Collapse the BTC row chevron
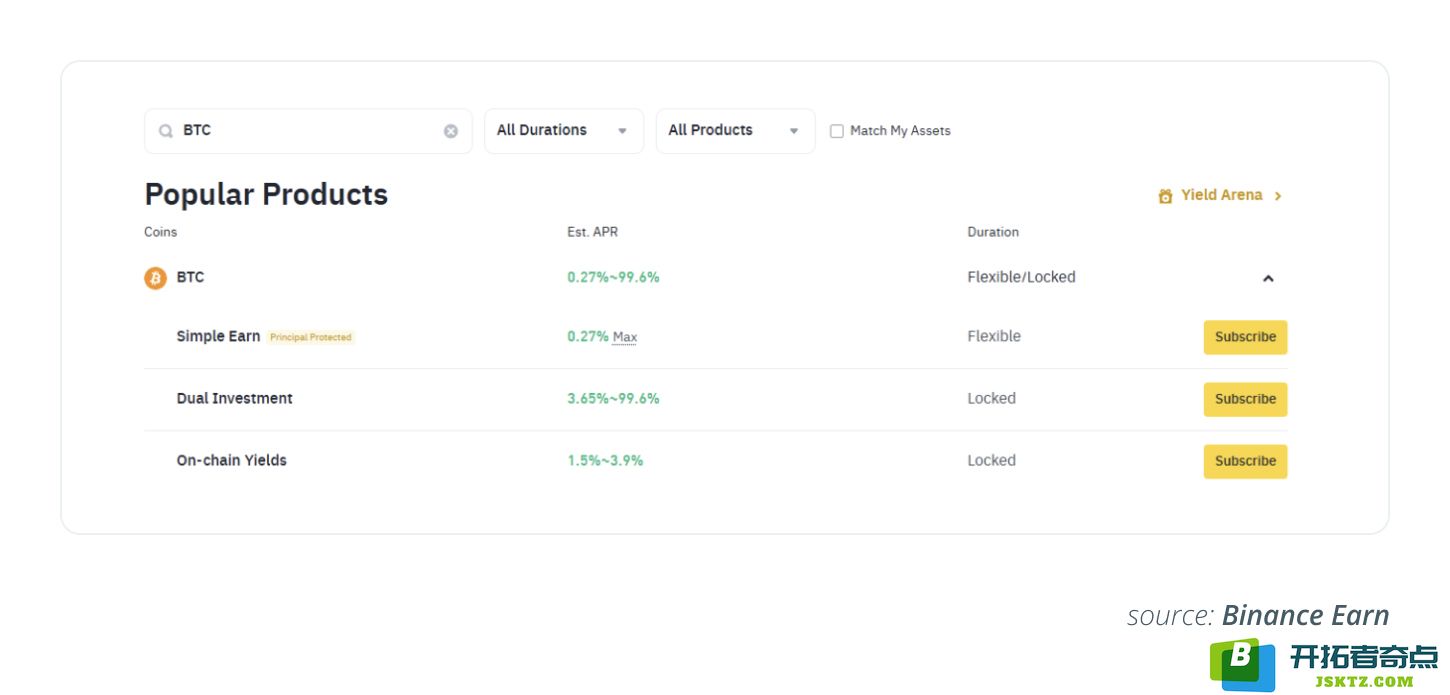Viewport: 1450px width, 695px height. click(1268, 278)
